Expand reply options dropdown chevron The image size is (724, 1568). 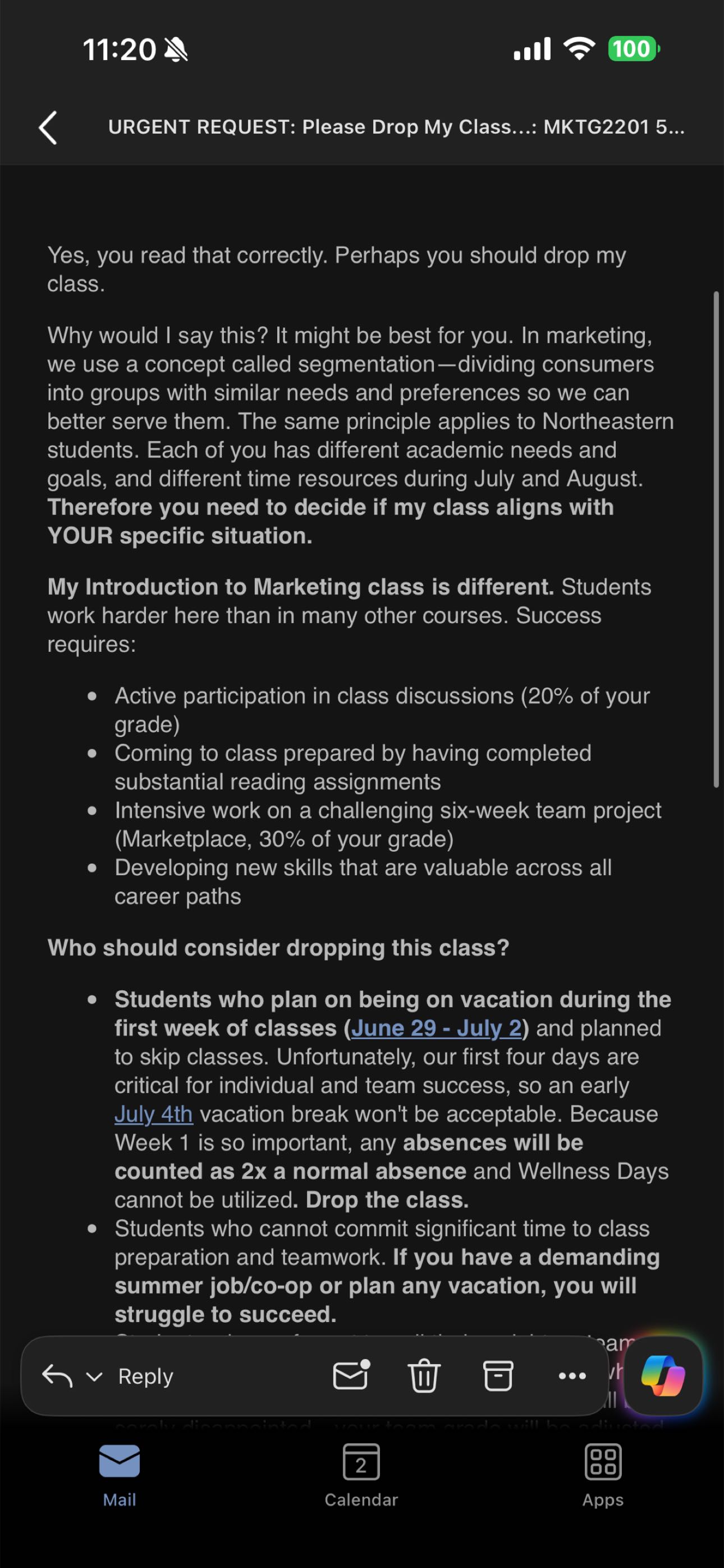coord(94,1376)
